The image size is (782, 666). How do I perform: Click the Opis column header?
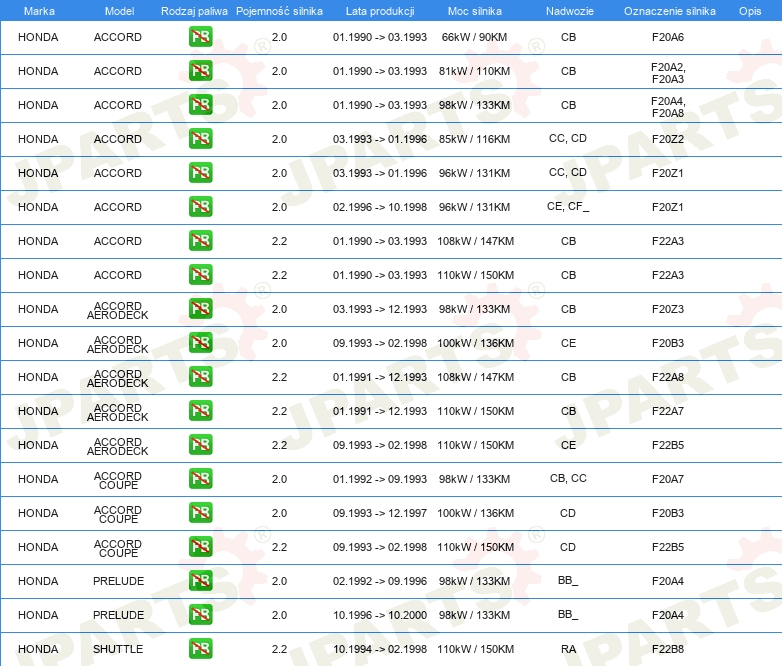coord(750,11)
